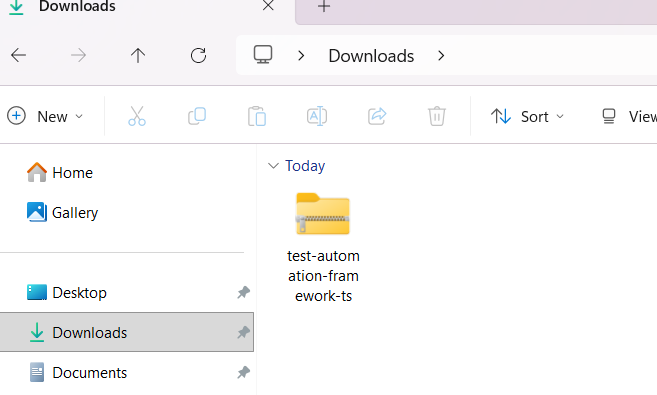Open the View options menu
657x395 pixels.
(x=629, y=116)
